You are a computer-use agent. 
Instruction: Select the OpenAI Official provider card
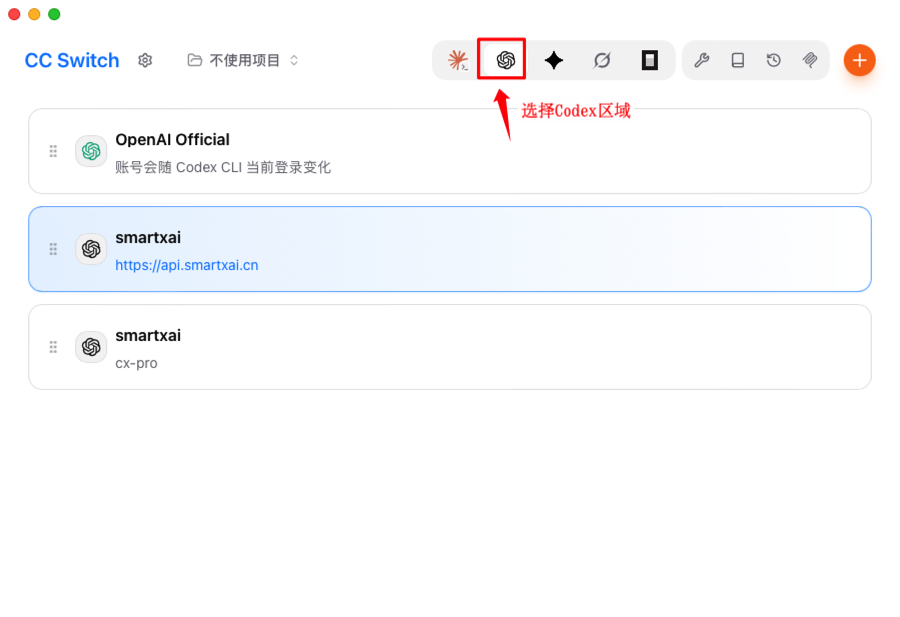[x=450, y=151]
